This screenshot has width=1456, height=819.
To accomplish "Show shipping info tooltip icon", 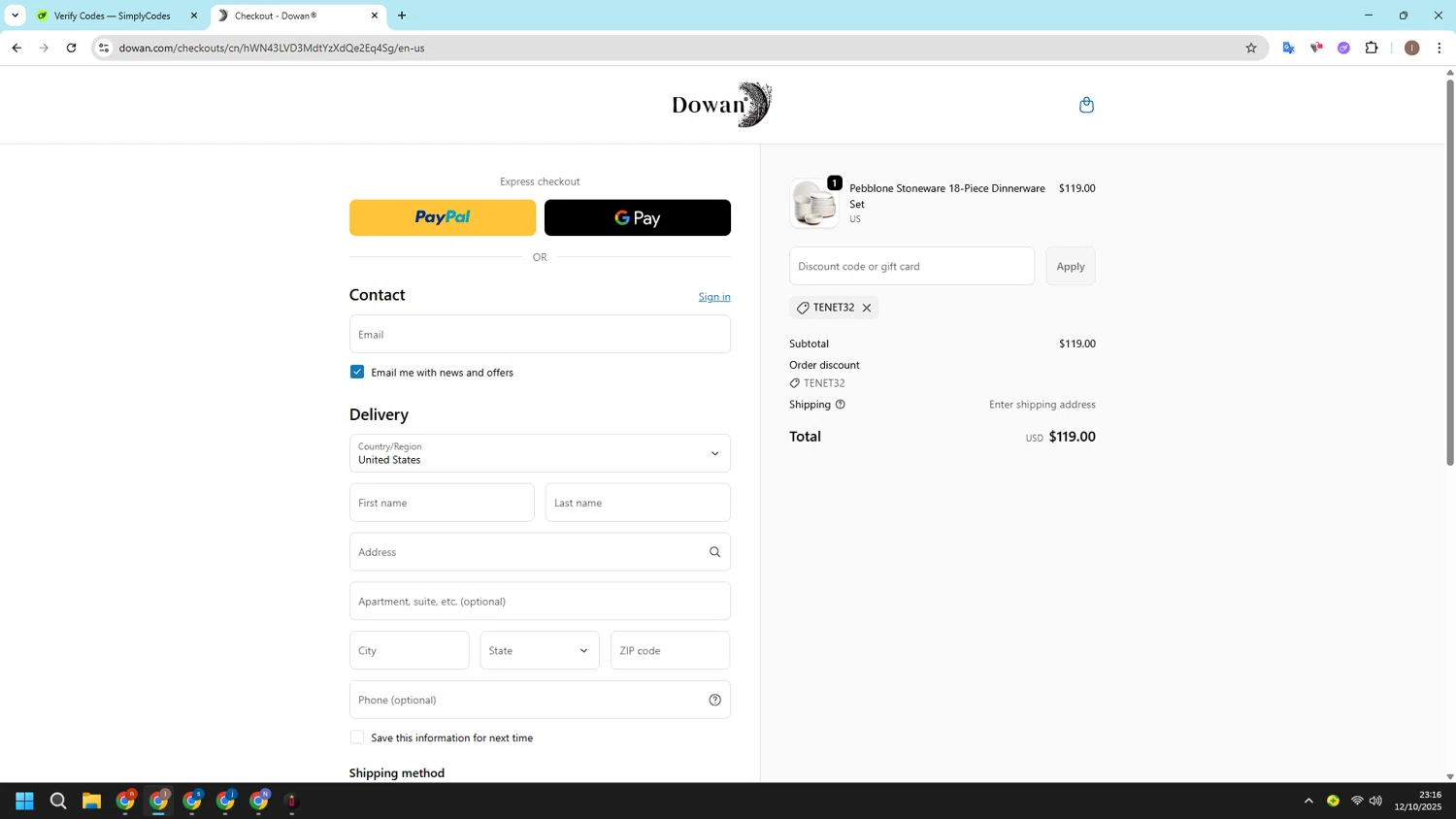I will click(841, 405).
